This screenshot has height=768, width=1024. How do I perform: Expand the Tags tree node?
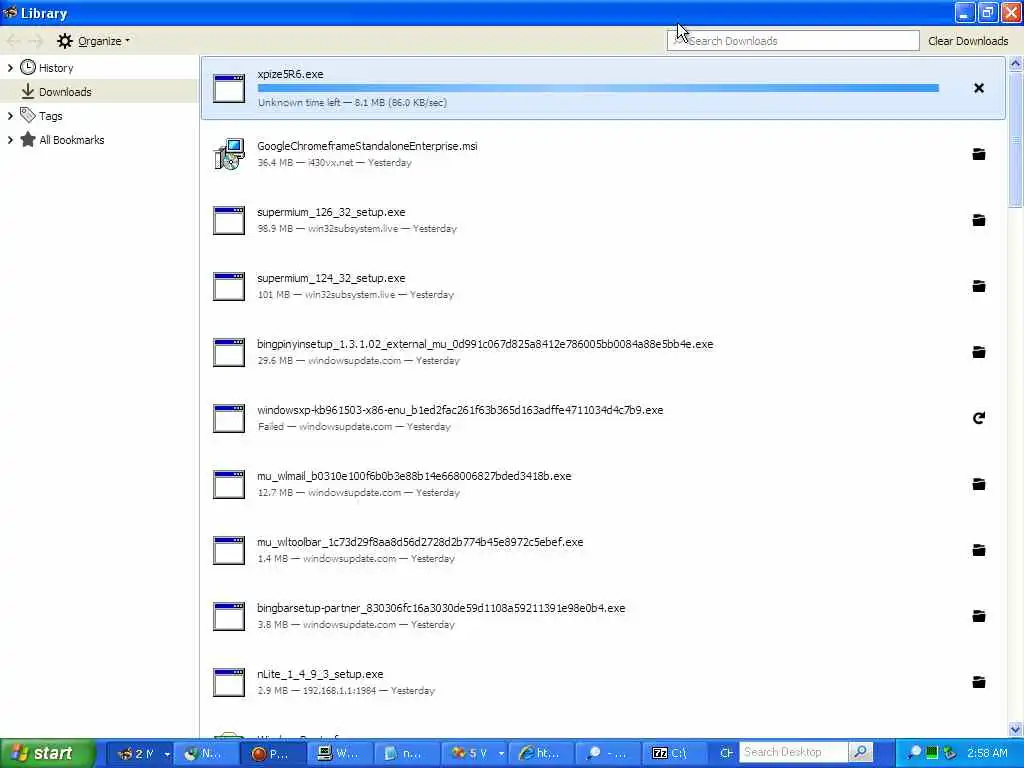(x=10, y=116)
